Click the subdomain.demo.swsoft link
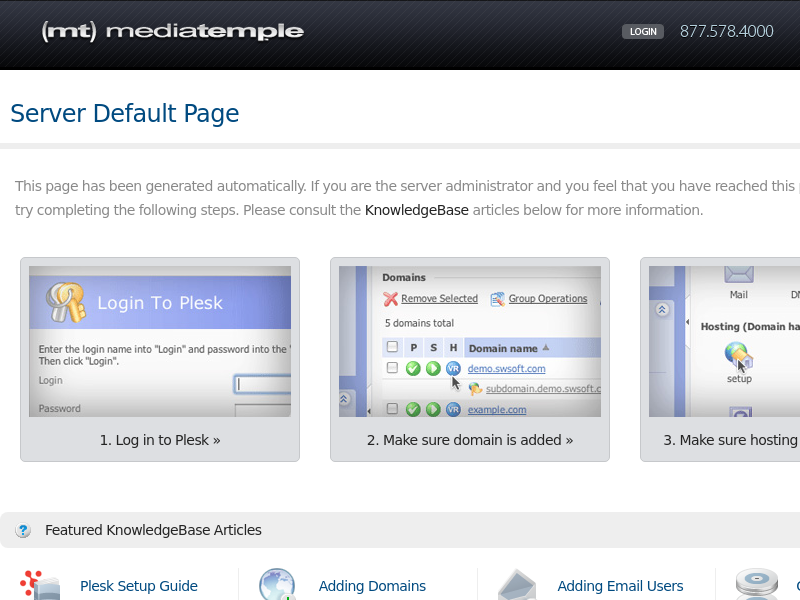This screenshot has width=800, height=600. pos(543,389)
